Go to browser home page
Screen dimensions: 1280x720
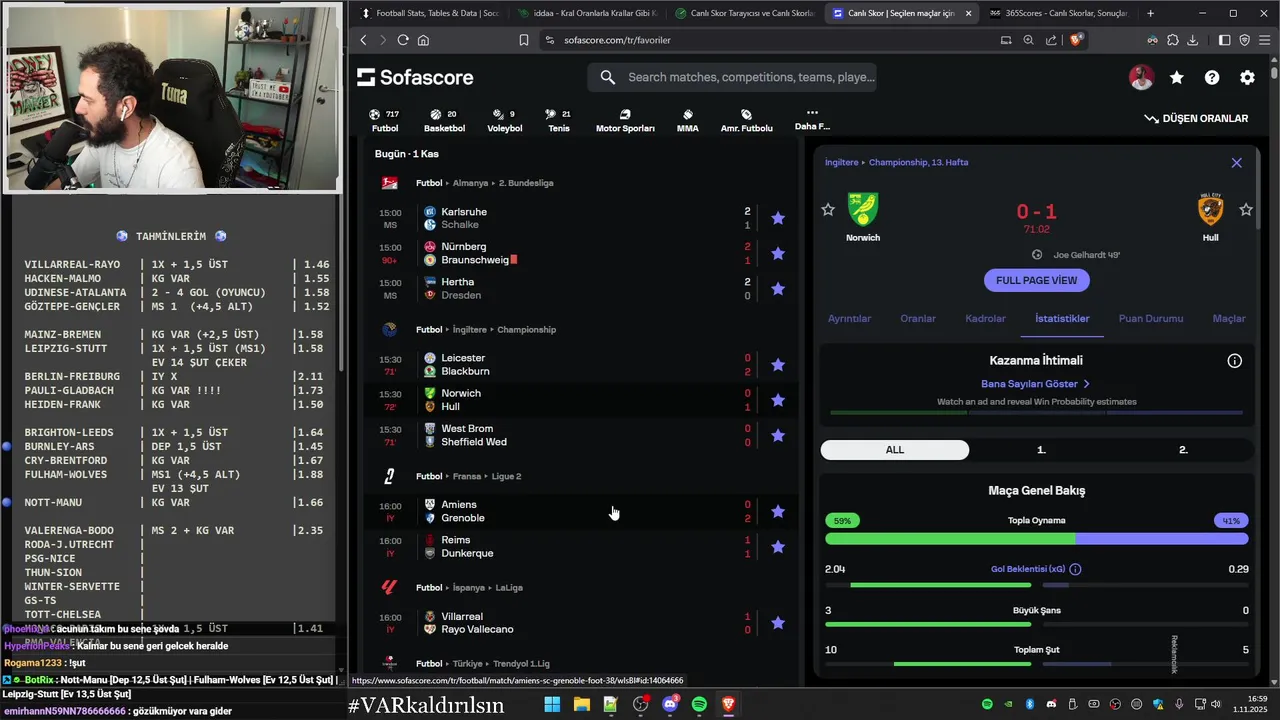423,40
